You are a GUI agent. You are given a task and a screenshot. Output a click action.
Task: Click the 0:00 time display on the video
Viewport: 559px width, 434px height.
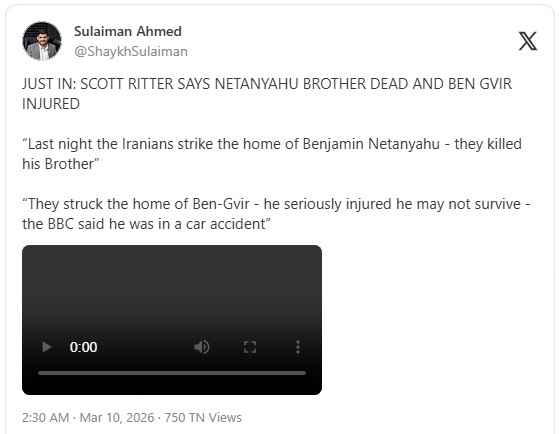83,347
